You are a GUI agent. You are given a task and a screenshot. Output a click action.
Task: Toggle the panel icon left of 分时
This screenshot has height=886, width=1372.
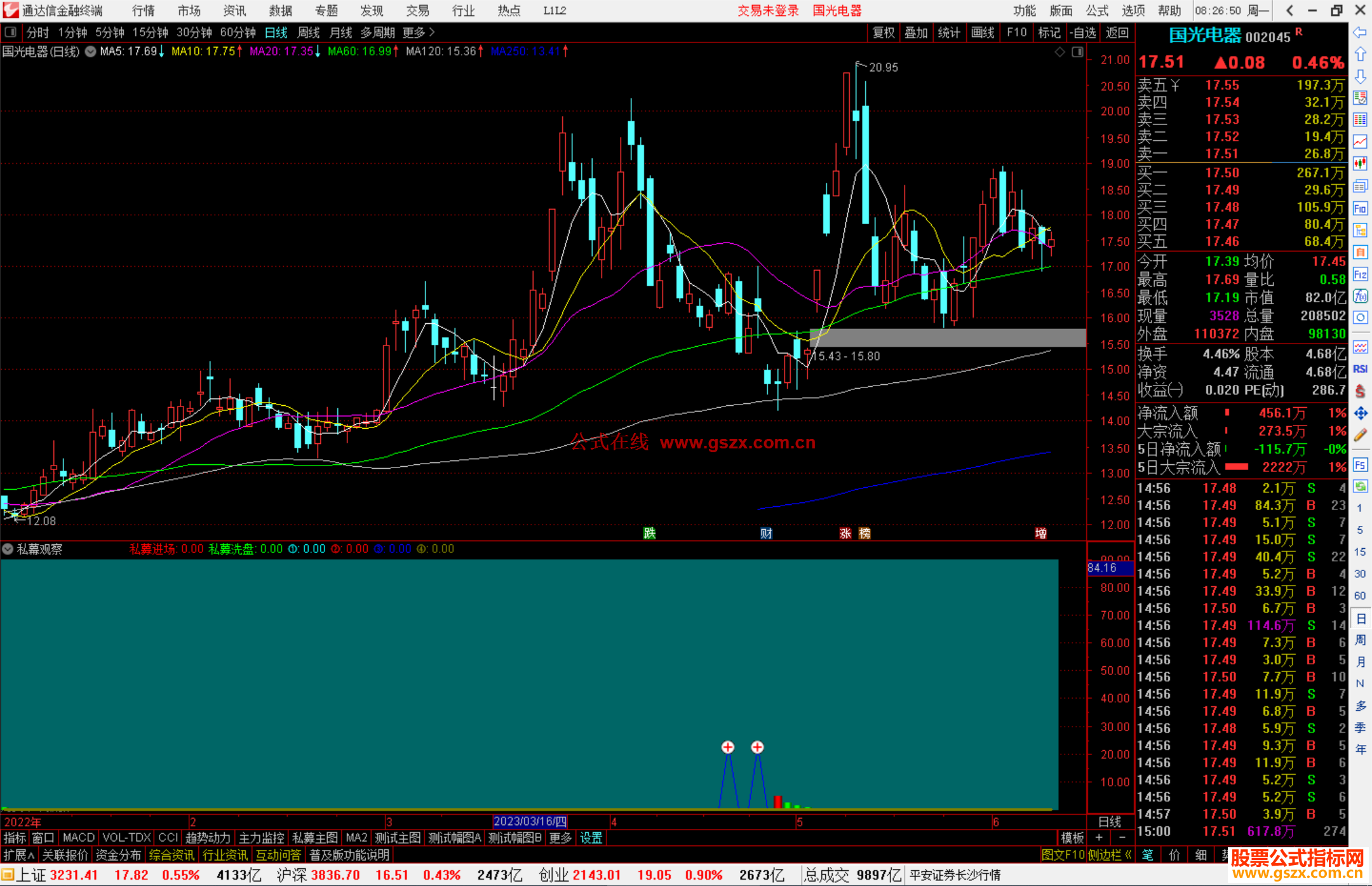(x=10, y=32)
